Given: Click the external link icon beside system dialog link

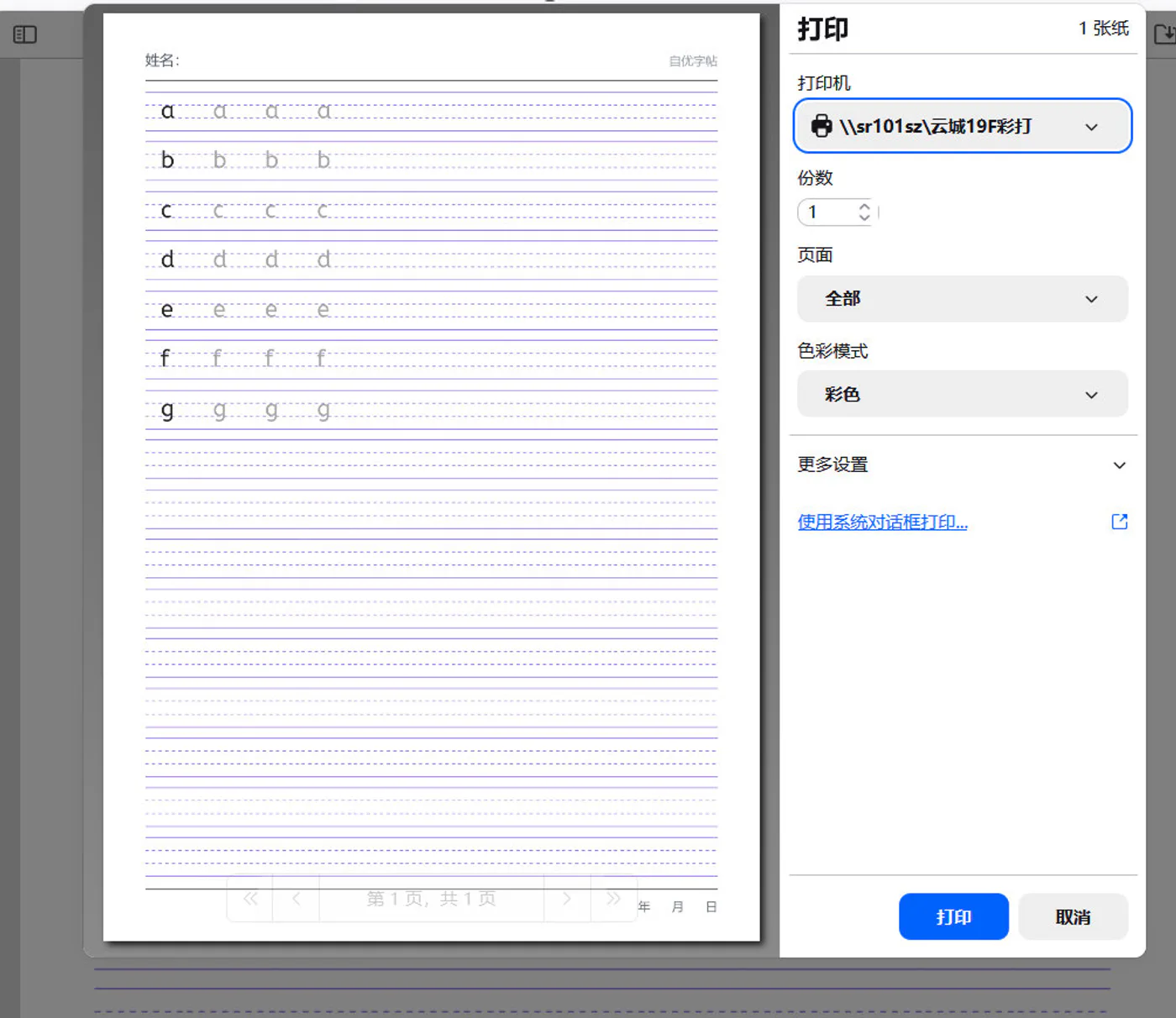Looking at the screenshot, I should (x=1120, y=522).
